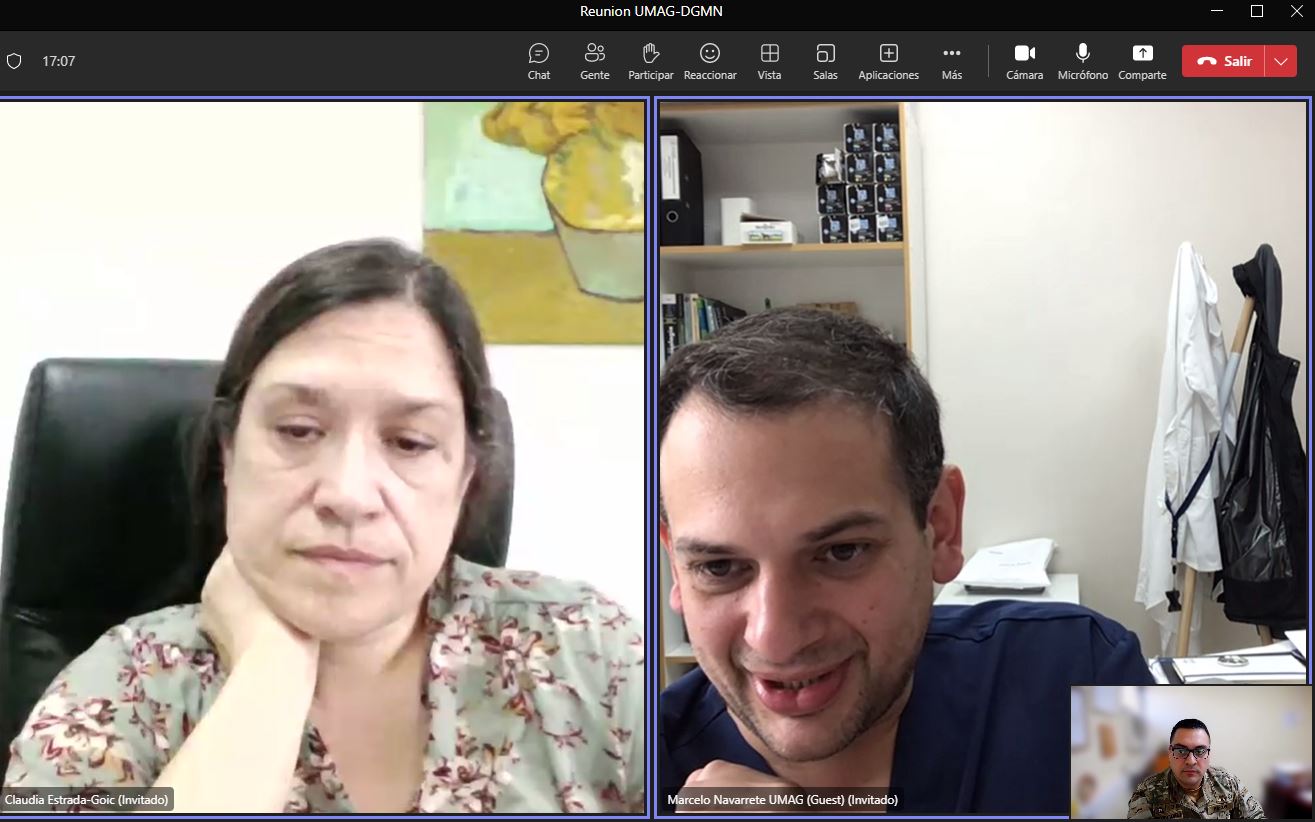This screenshot has width=1315, height=822.
Task: Show the Gente participants list
Action: (595, 61)
